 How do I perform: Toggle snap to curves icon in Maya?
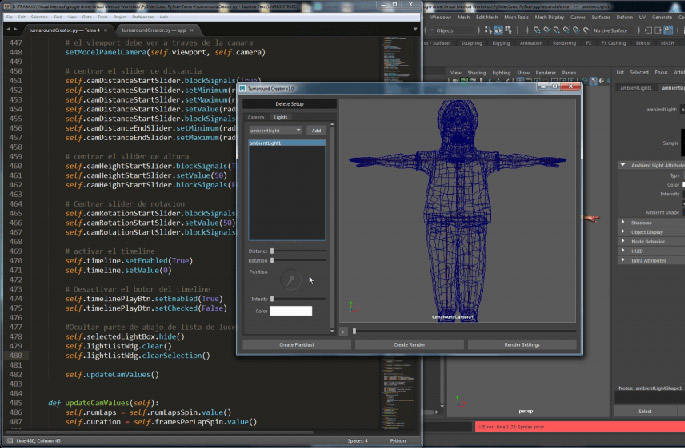547,30
